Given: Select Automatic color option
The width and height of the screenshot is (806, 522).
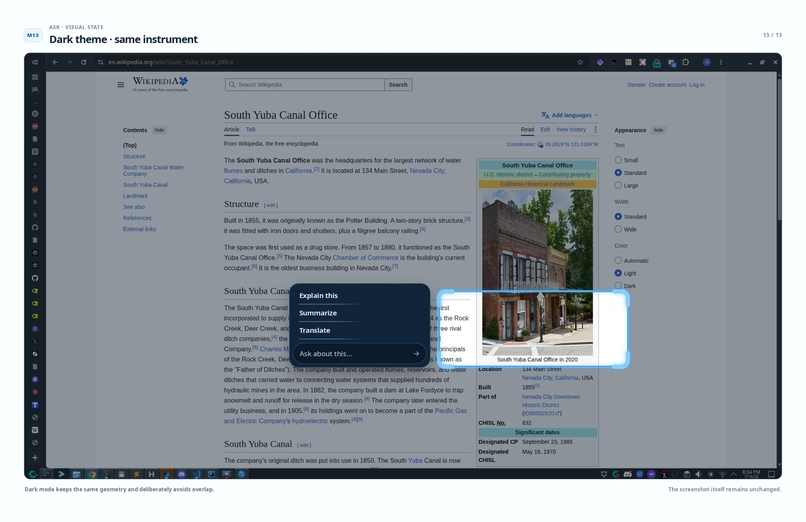Looking at the screenshot, I should [618, 260].
